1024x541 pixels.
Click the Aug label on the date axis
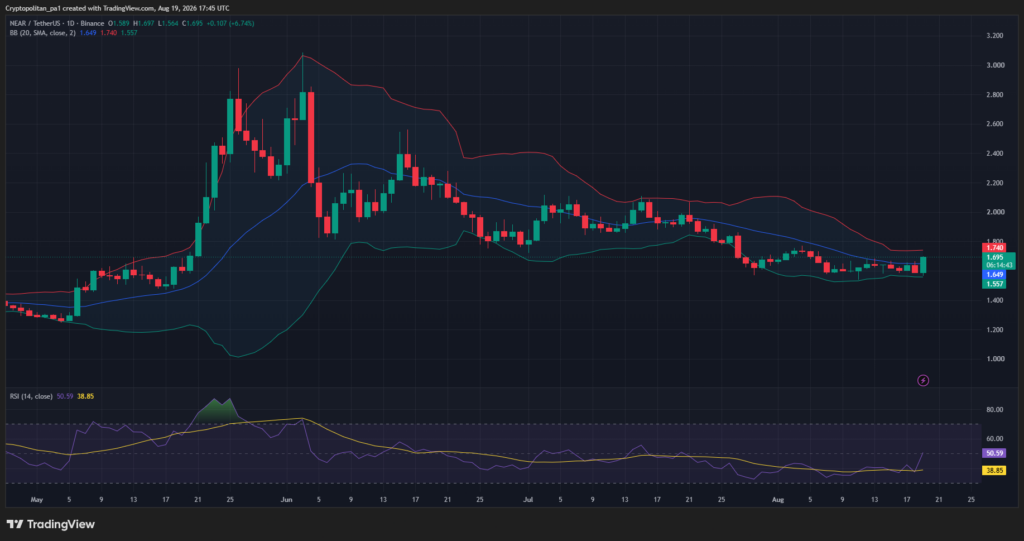point(778,500)
